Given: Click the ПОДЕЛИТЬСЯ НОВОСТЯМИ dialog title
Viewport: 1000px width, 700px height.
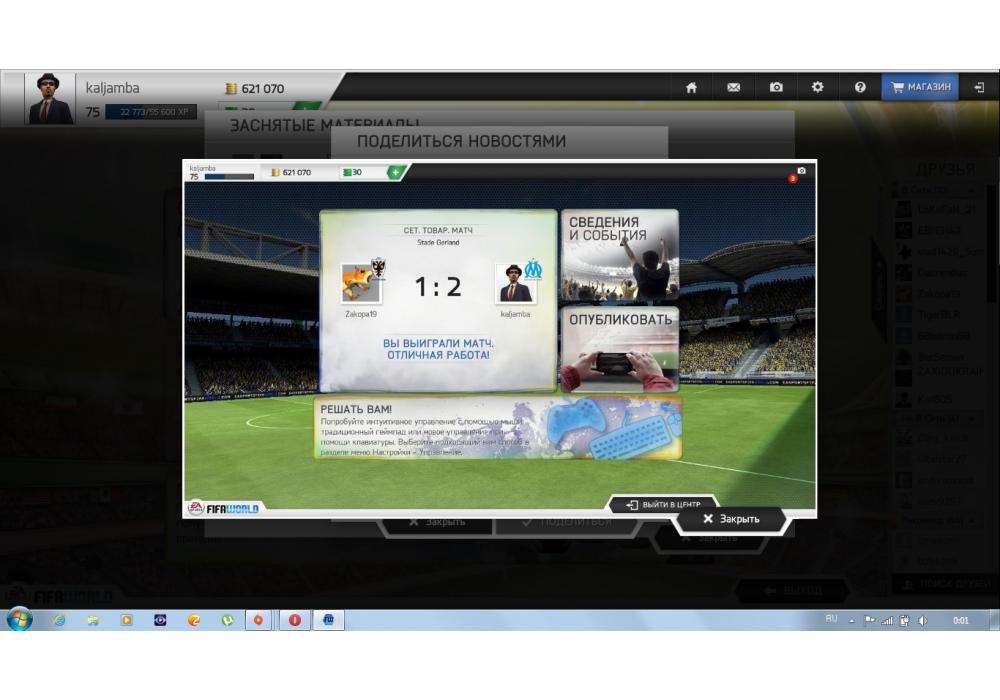Looking at the screenshot, I should (461, 141).
